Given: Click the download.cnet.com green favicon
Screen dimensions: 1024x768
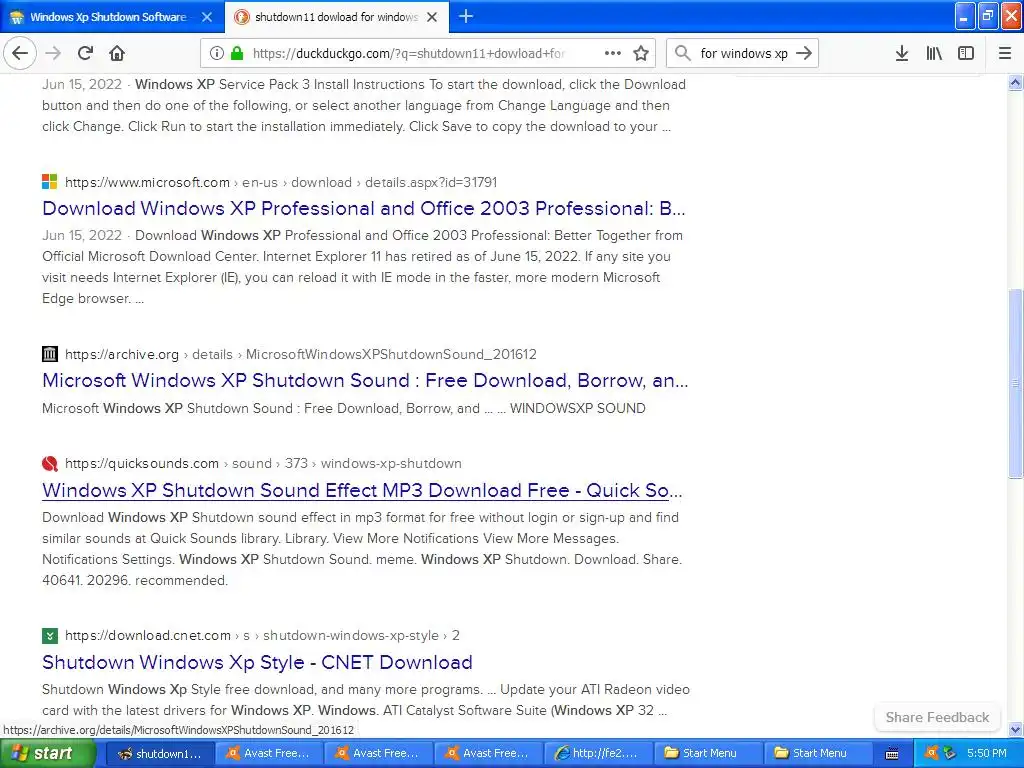Looking at the screenshot, I should coord(50,635).
